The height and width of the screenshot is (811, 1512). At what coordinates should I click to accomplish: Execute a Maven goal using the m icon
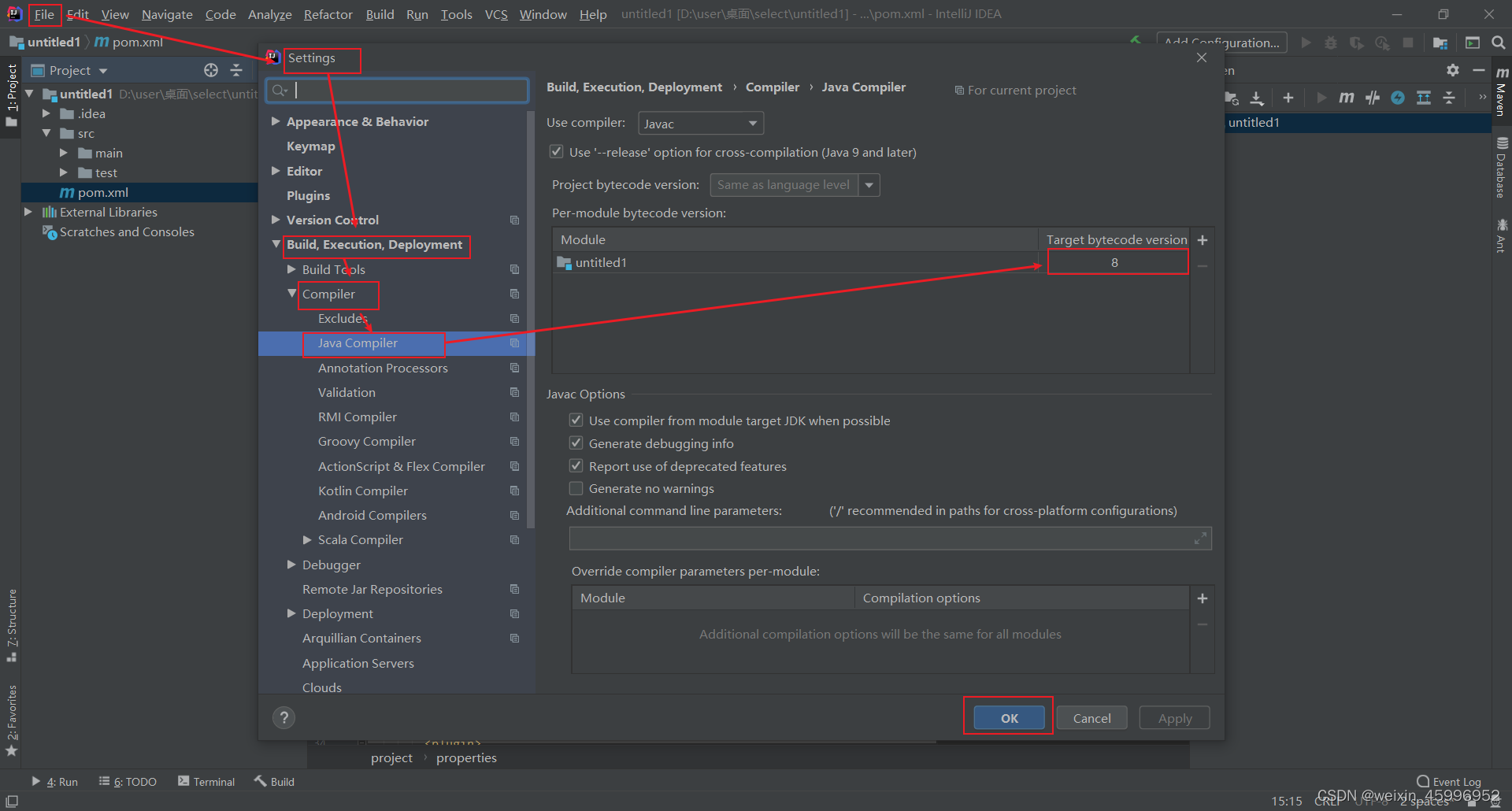[x=1347, y=98]
